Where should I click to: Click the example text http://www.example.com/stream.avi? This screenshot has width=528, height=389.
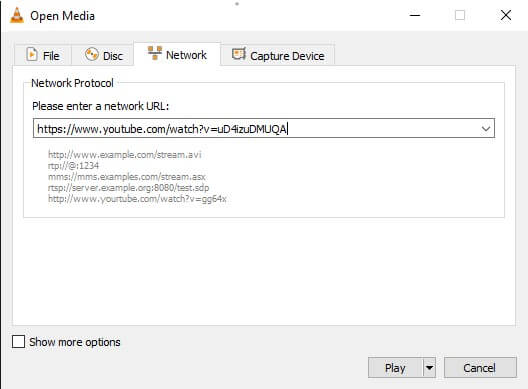(125, 155)
